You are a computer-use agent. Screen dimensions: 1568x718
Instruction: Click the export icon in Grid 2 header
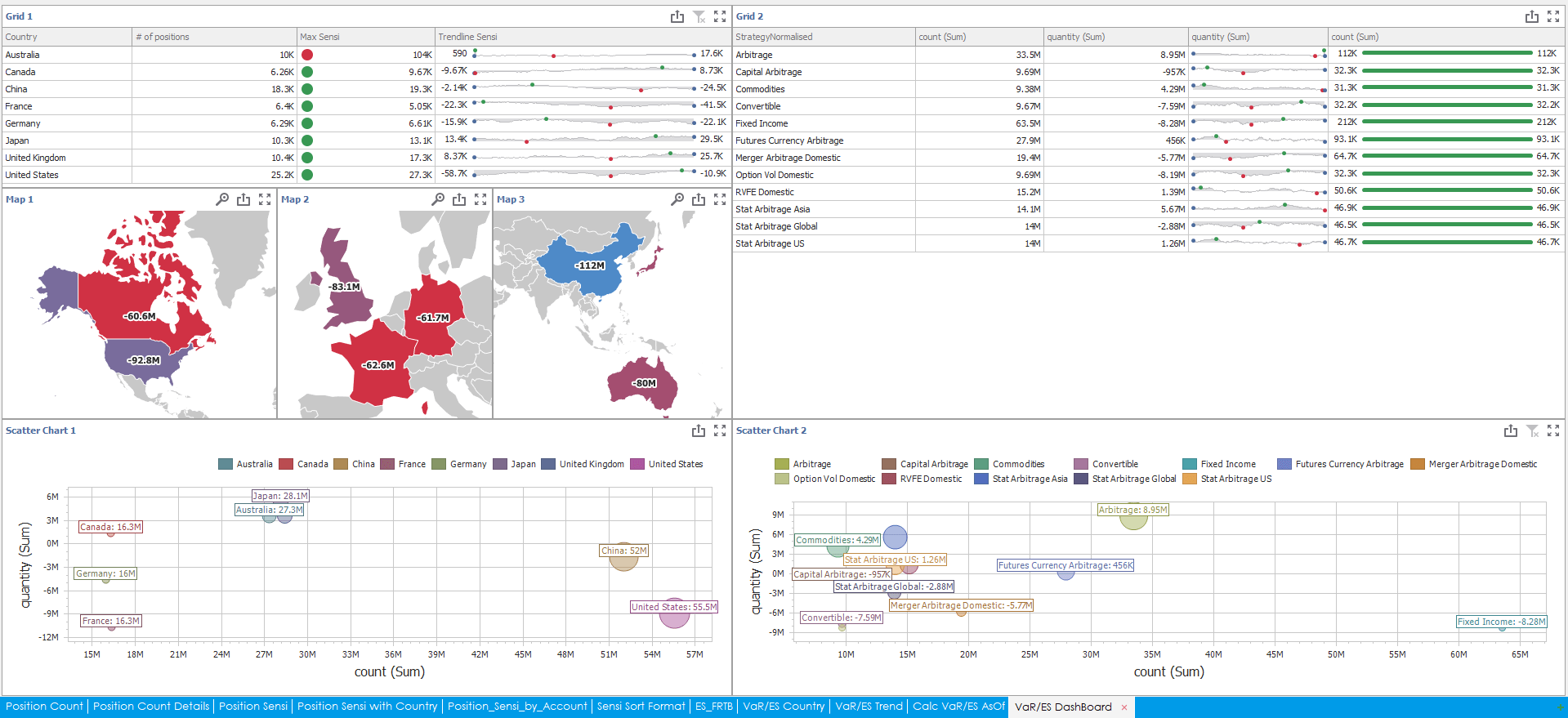coord(1531,16)
